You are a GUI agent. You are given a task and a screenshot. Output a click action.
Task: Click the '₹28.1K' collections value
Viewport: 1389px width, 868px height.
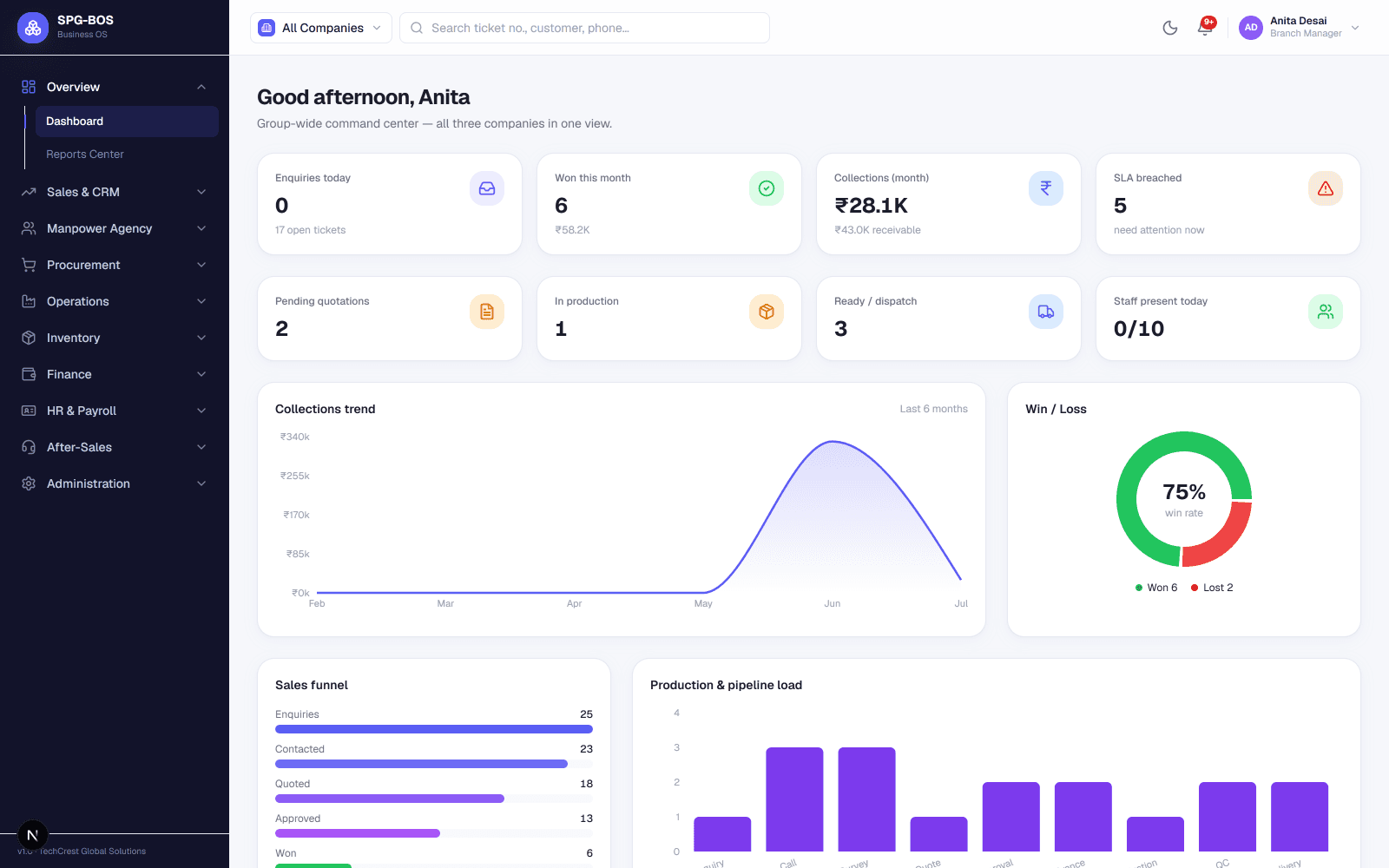click(x=871, y=206)
